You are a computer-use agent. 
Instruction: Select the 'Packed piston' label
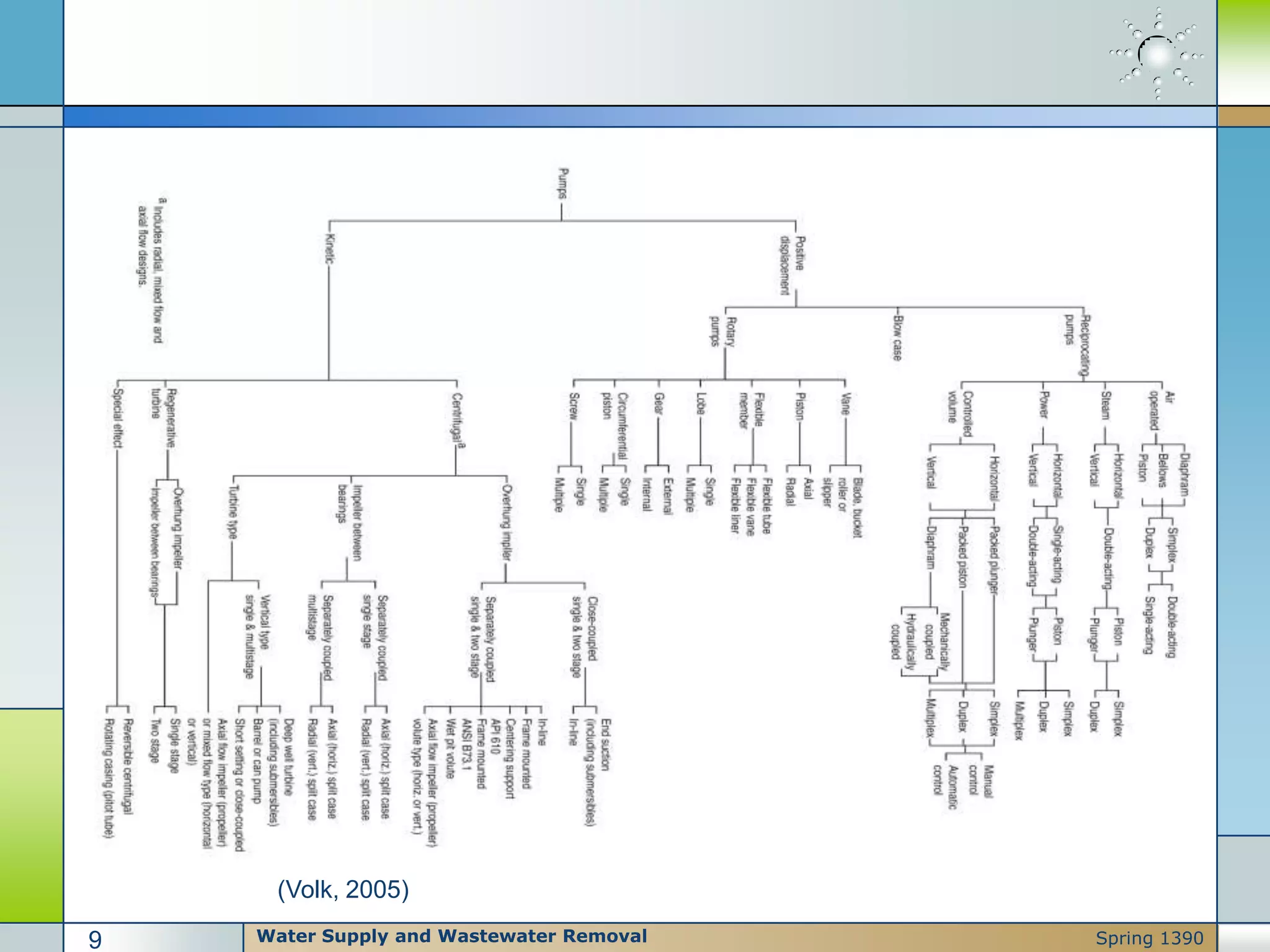tap(962, 557)
